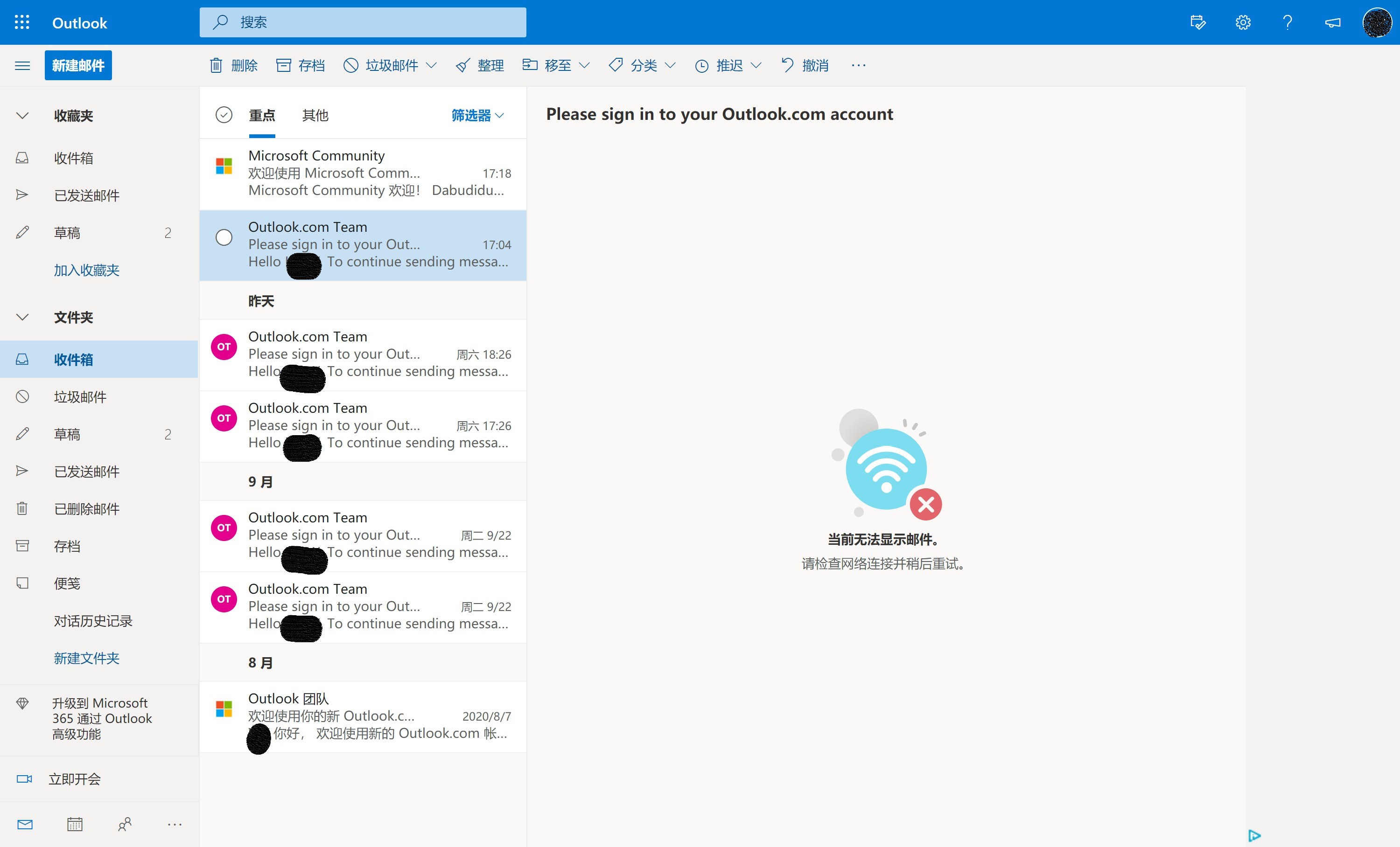Screen dimensions: 1400x847
Task: Switch to People module icon
Action: [x=125, y=824]
